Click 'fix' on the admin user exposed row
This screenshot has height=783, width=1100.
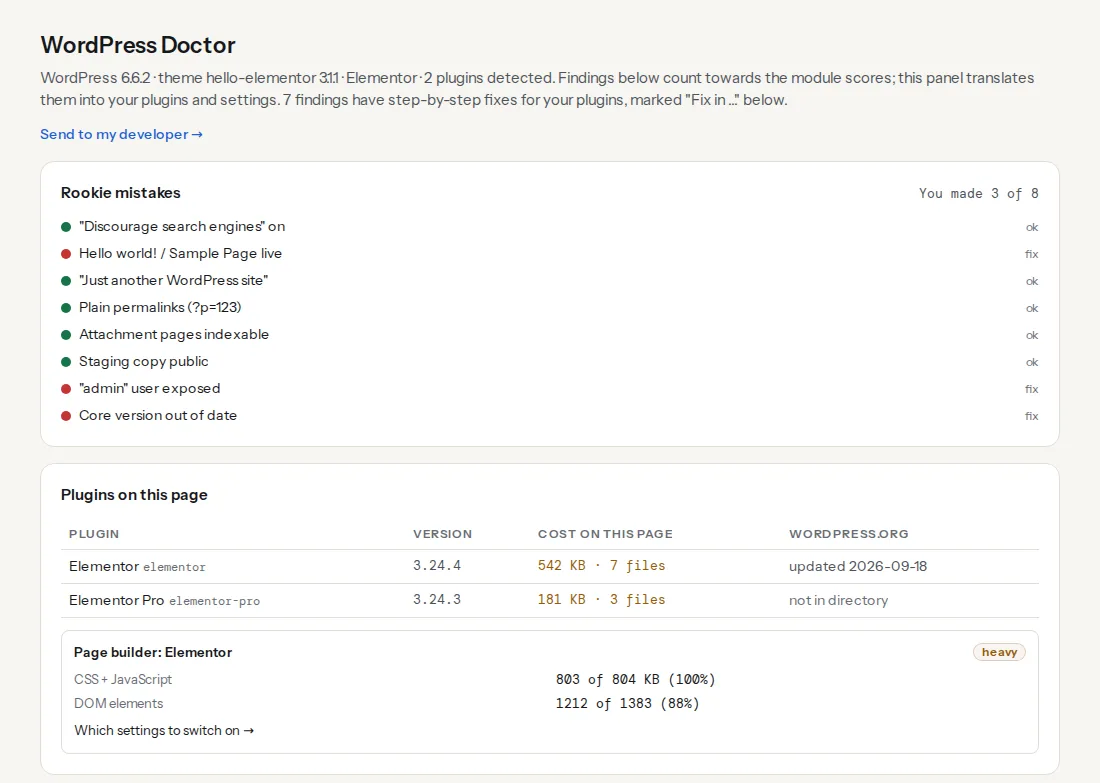(1031, 389)
